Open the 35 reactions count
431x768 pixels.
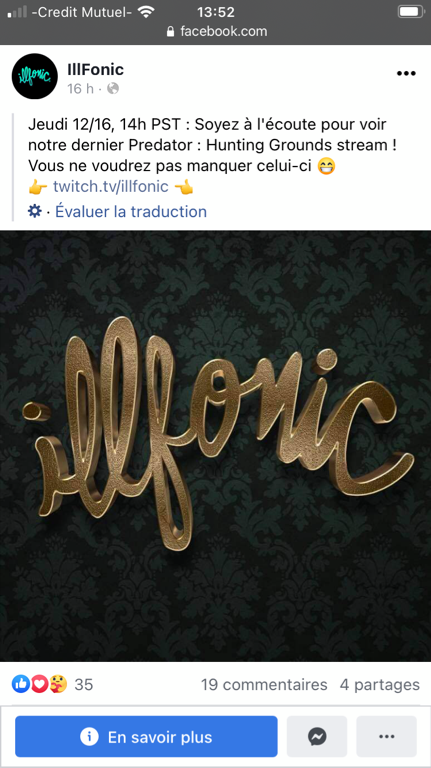point(84,684)
